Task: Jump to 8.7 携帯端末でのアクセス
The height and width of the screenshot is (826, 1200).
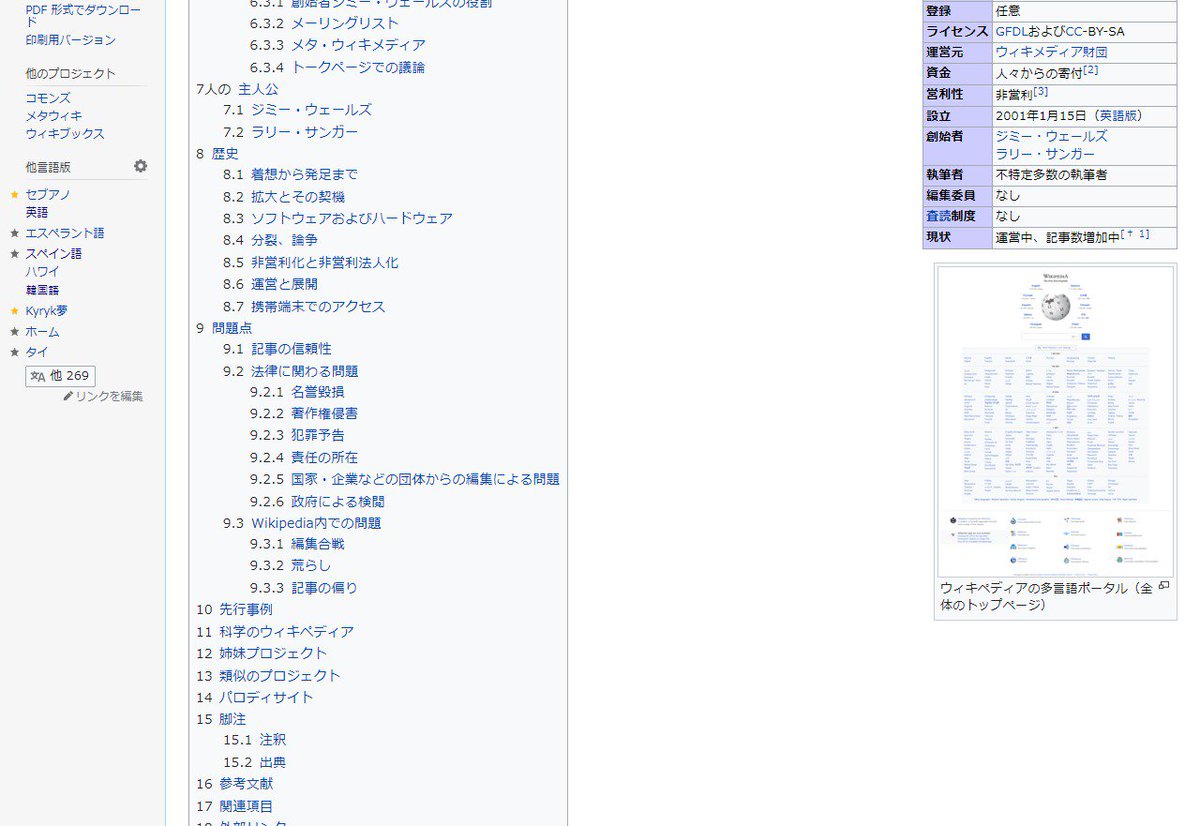Action: click(304, 306)
